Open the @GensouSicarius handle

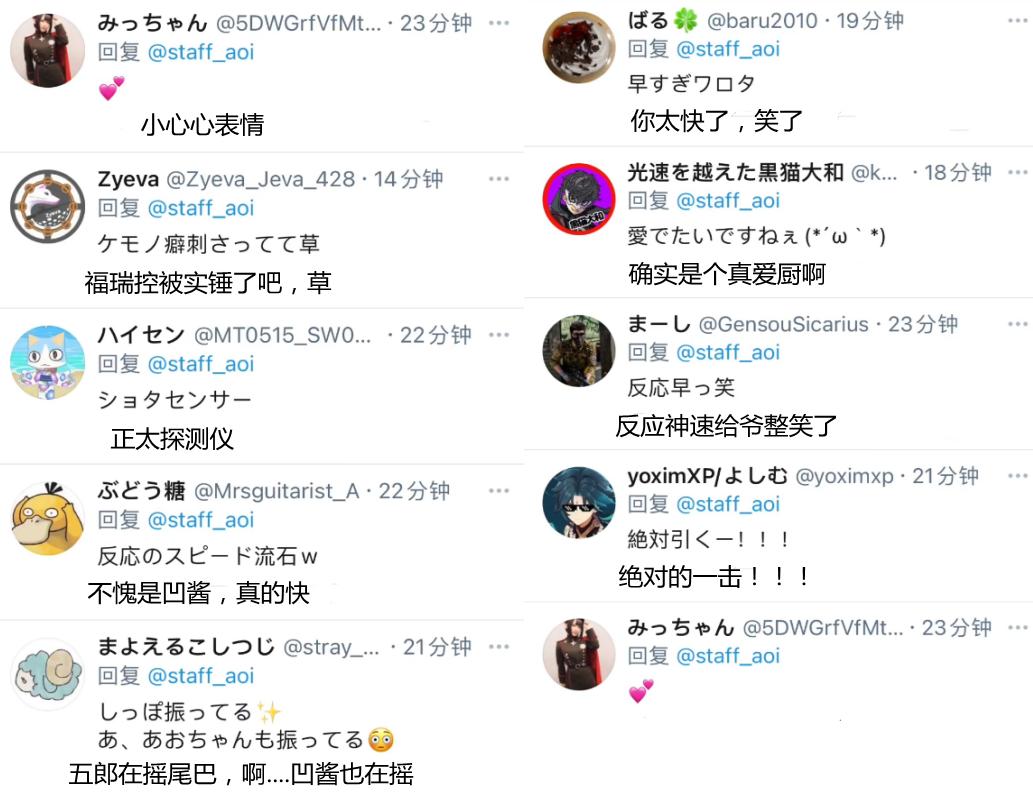point(783,324)
